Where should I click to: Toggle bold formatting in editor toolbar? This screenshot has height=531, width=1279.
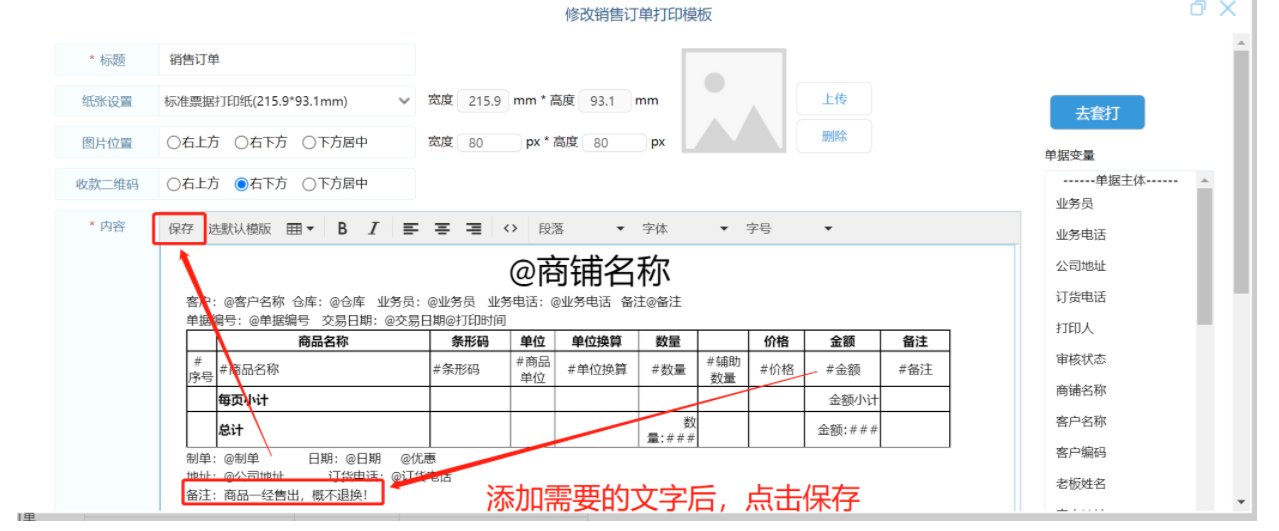pyautogui.click(x=342, y=229)
